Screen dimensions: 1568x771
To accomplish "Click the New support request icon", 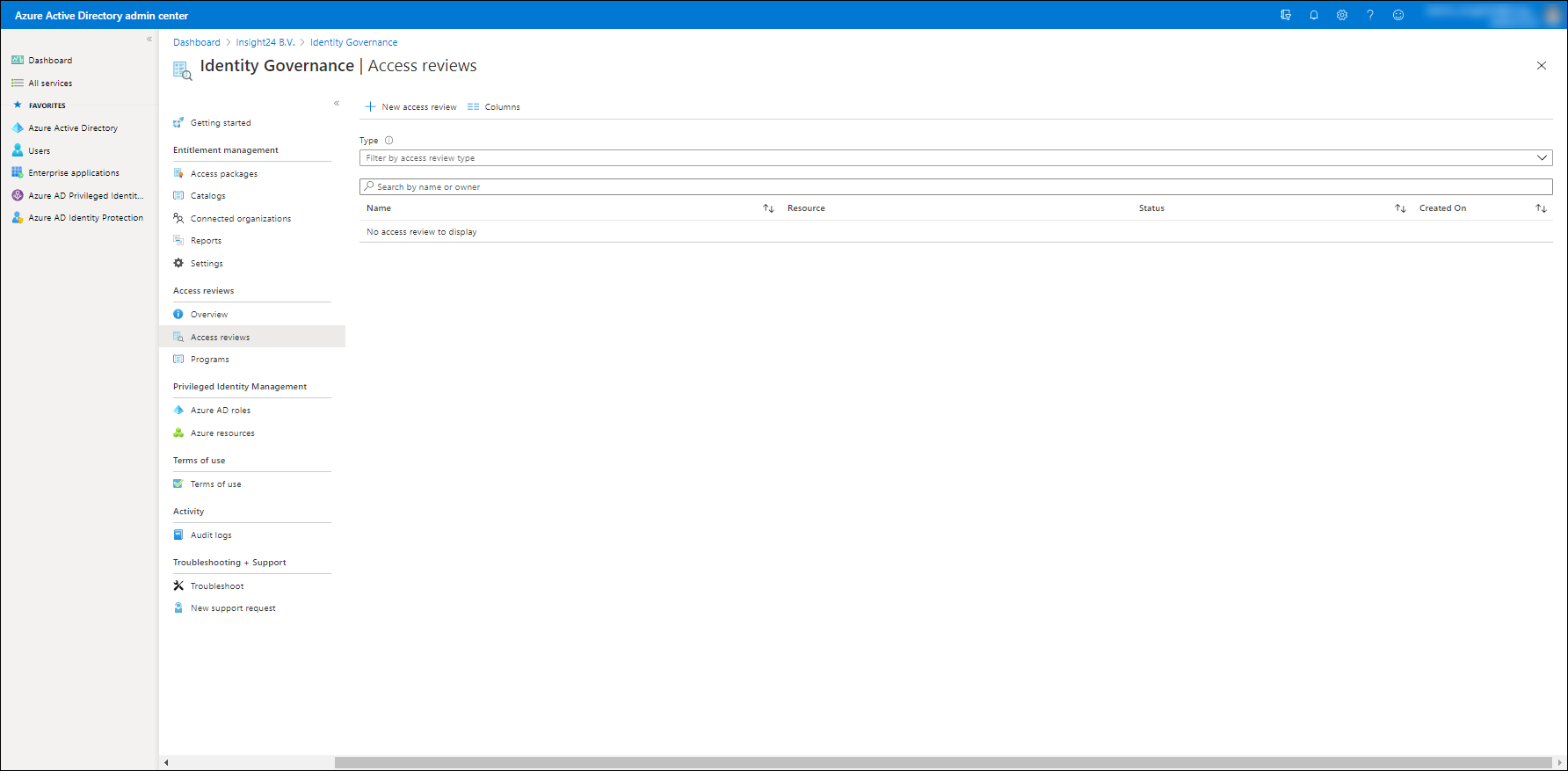I will pyautogui.click(x=178, y=607).
